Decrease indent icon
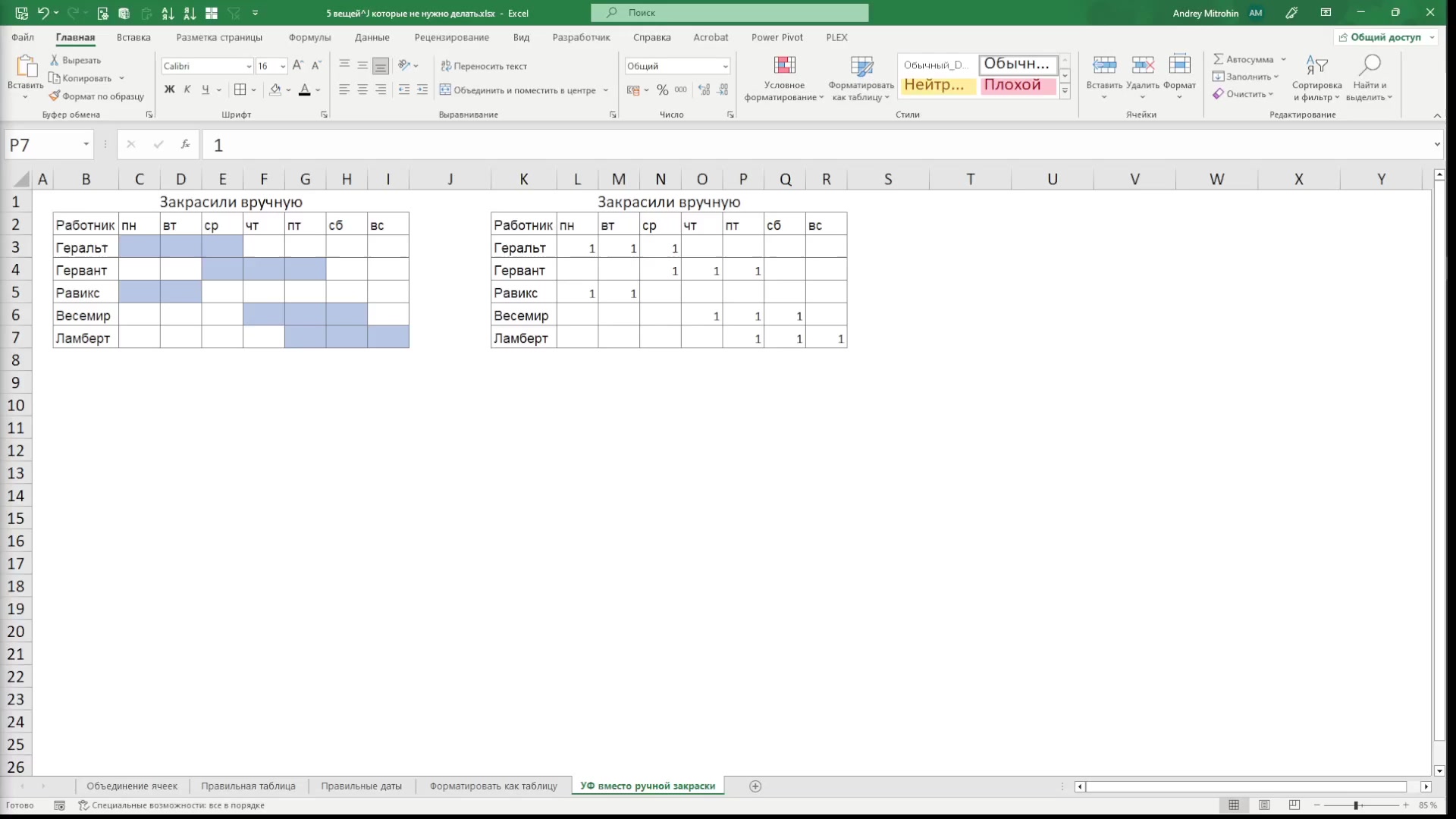This screenshot has height=819, width=1456. tap(404, 89)
